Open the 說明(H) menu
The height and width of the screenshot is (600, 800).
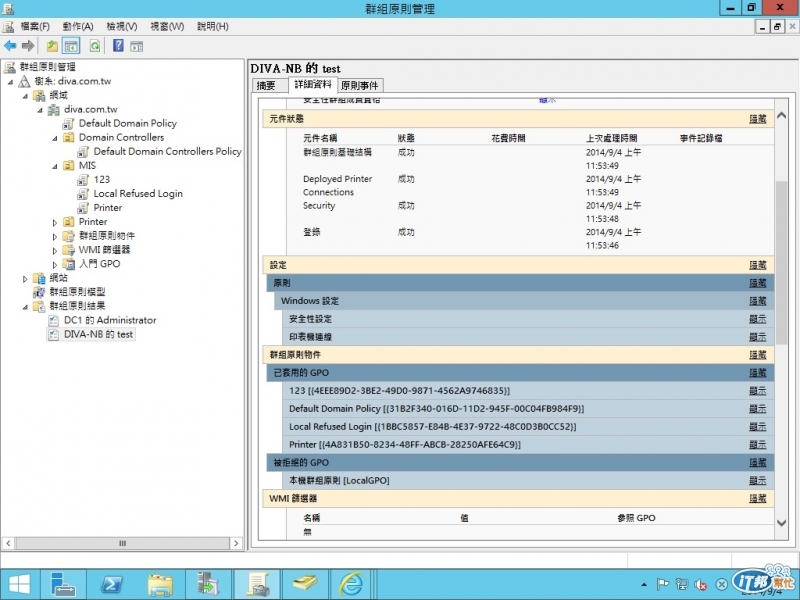tap(212, 27)
